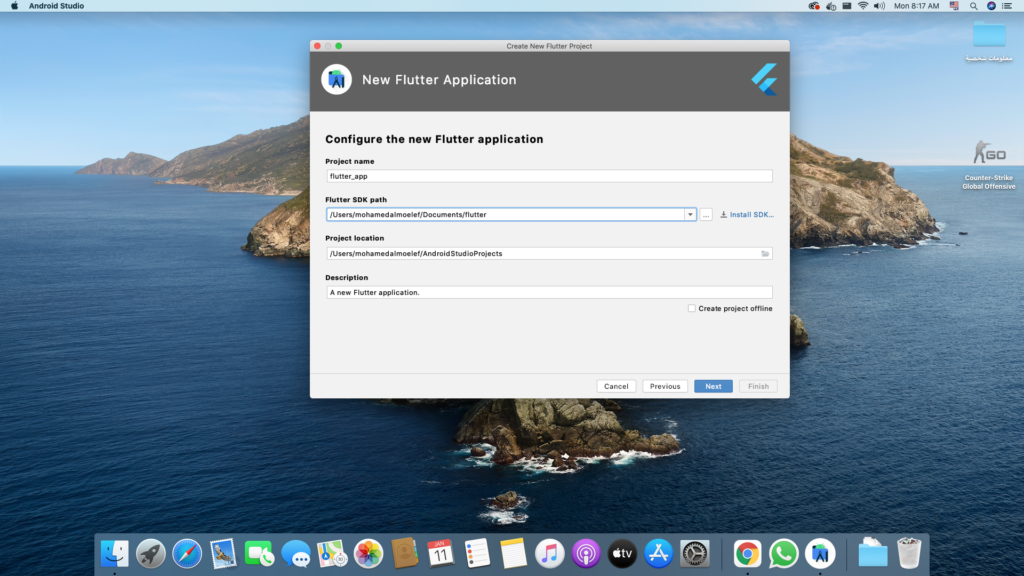Open Apple TV from the dock
Image resolution: width=1024 pixels, height=576 pixels.
coord(622,554)
